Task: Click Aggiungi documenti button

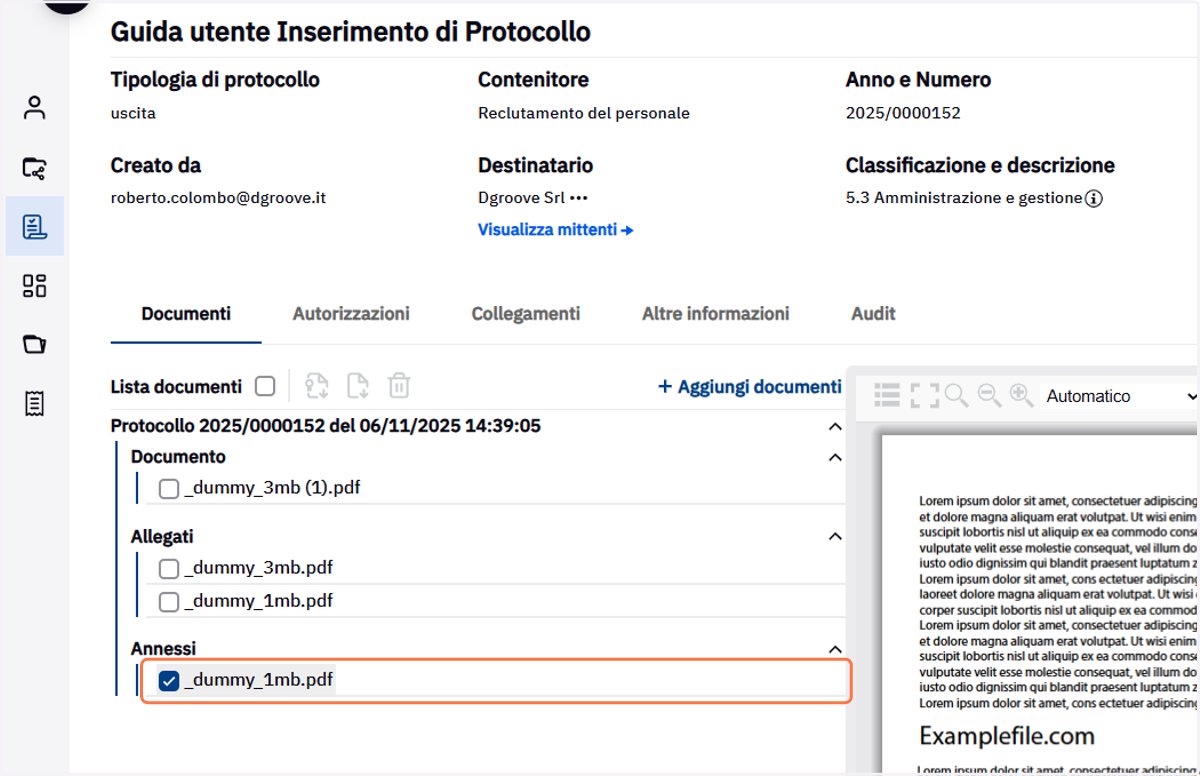Action: 749,386
